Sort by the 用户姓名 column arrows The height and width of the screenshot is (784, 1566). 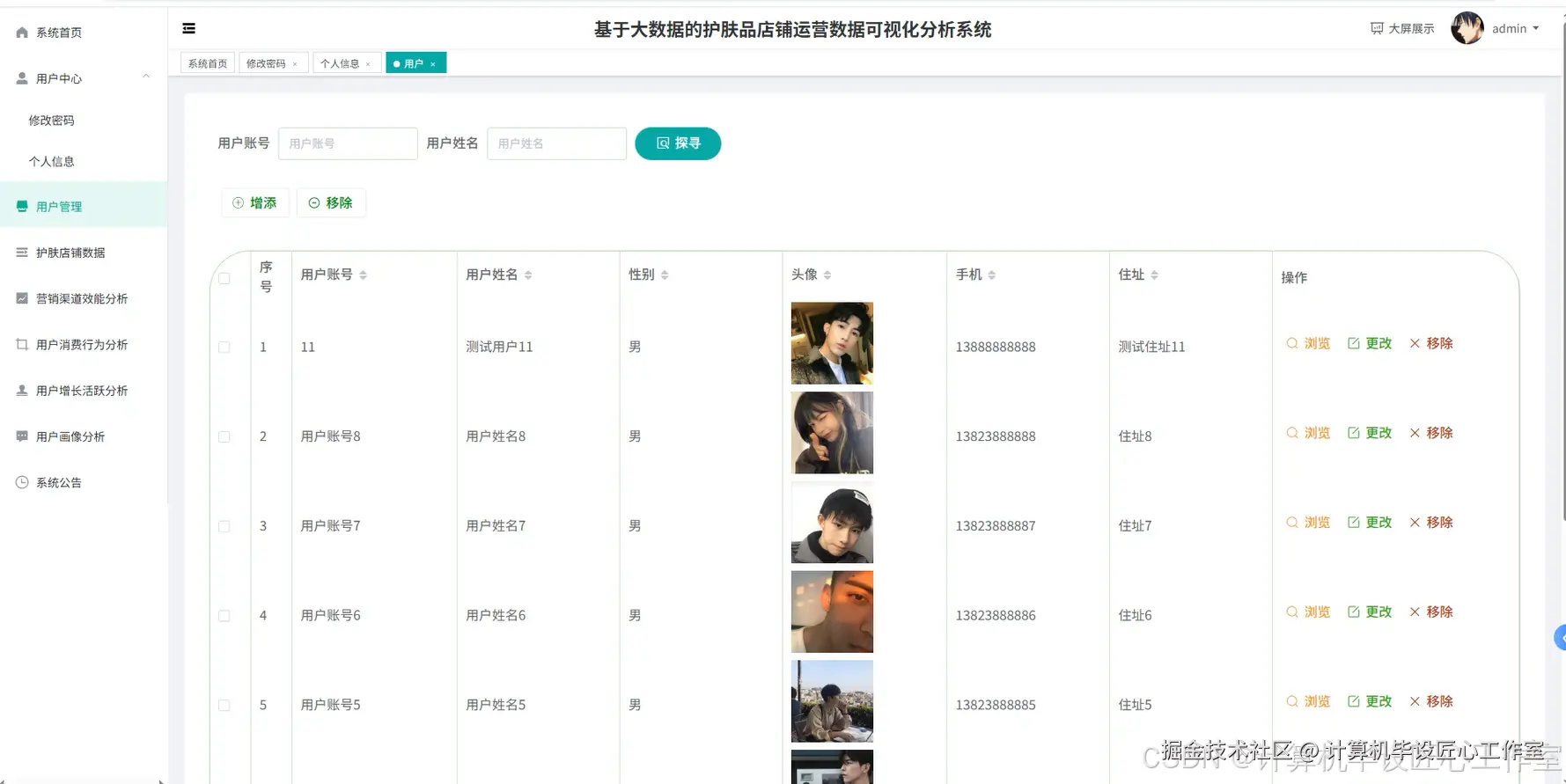528,275
